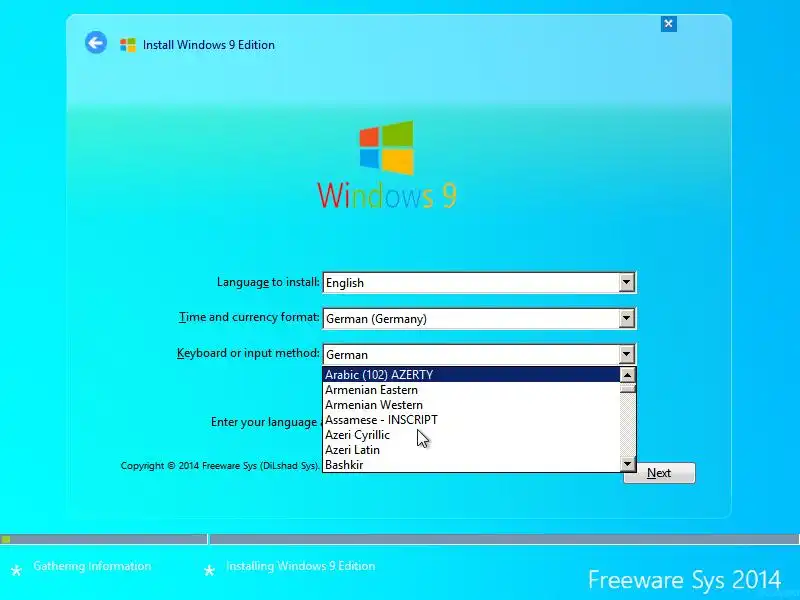Choose Armenian Western keyboard layout
The height and width of the screenshot is (600, 800).
tap(471, 405)
